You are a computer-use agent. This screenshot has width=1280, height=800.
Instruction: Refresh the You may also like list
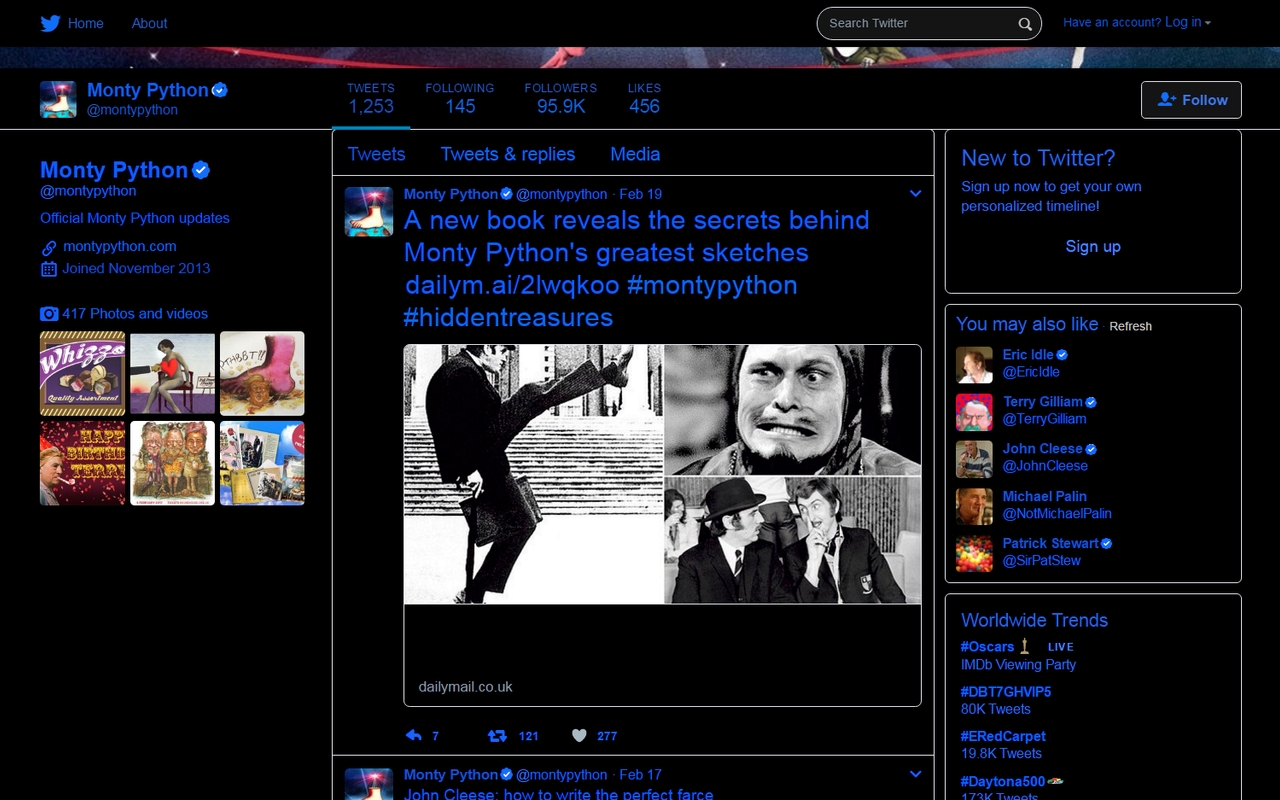[1130, 326]
